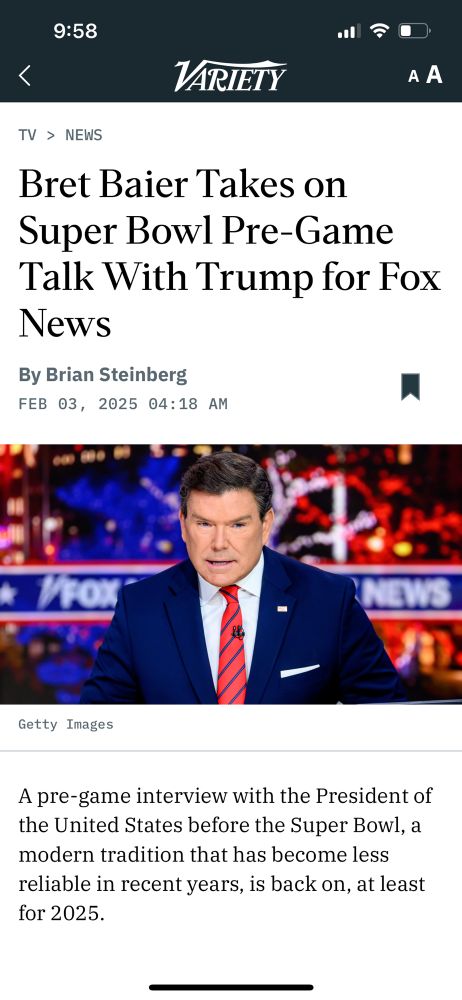Toggle the bookmark icon for article
The image size is (462, 1000).
click(410, 386)
